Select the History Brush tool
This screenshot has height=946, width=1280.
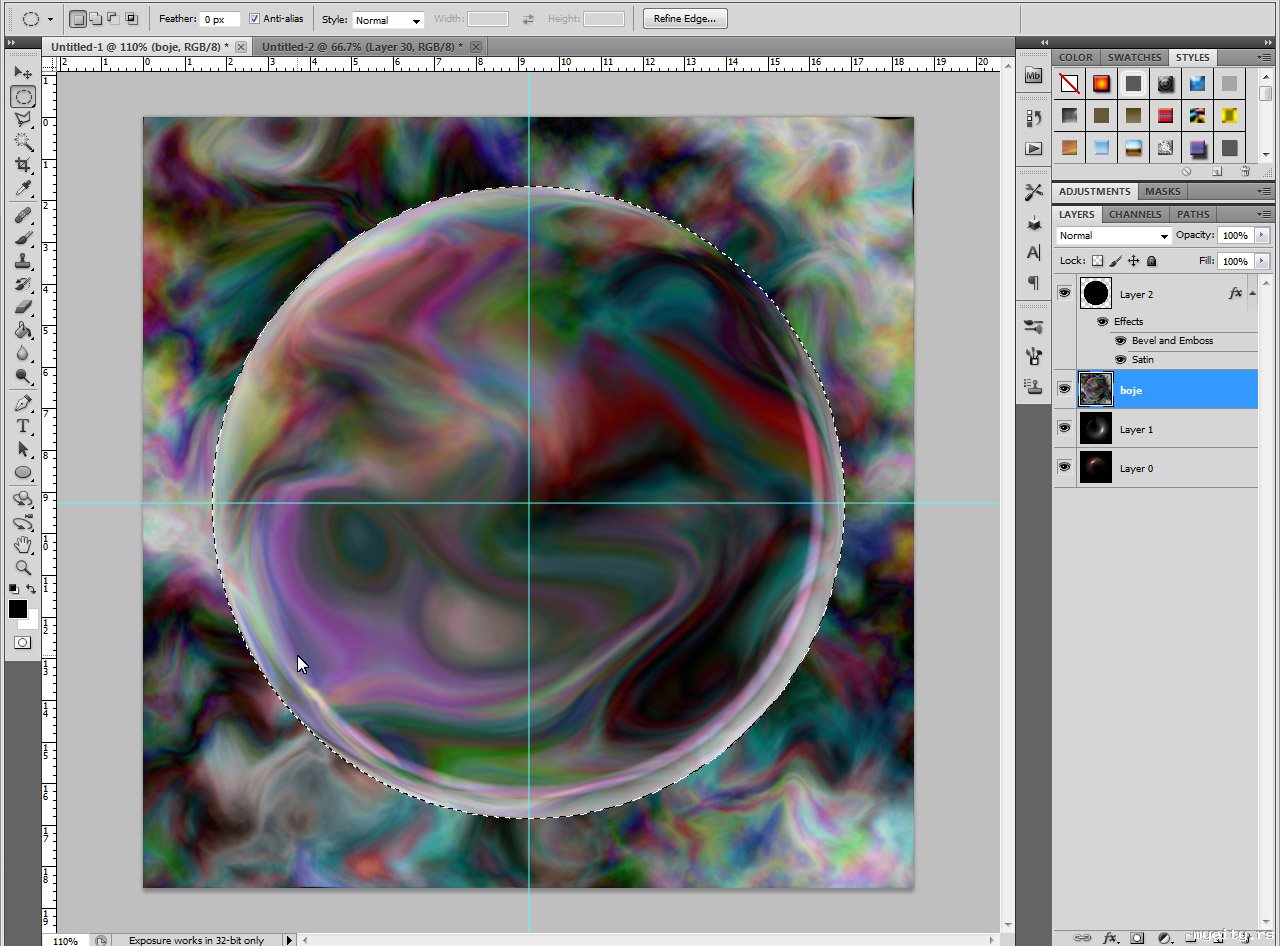[x=23, y=284]
